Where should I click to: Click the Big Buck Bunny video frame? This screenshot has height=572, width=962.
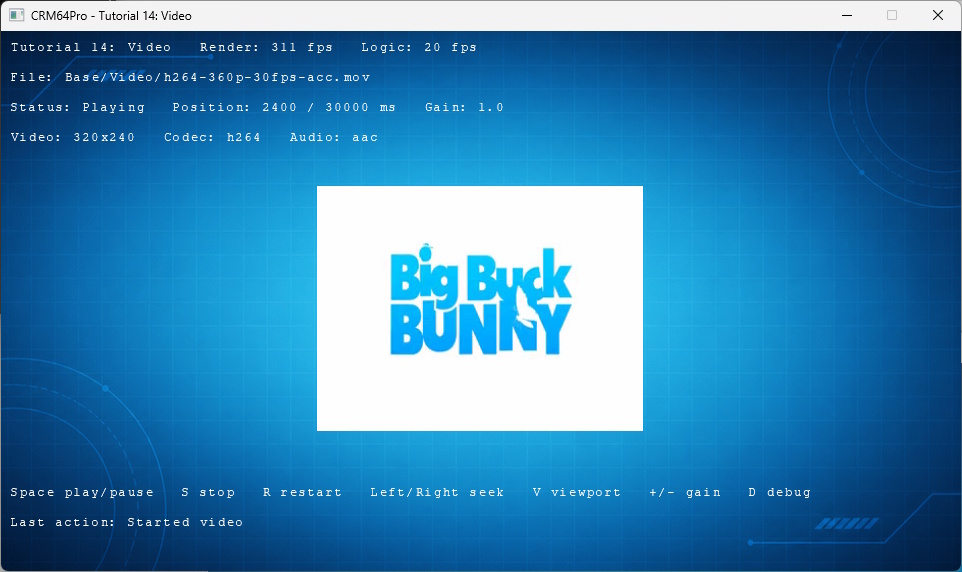(480, 308)
